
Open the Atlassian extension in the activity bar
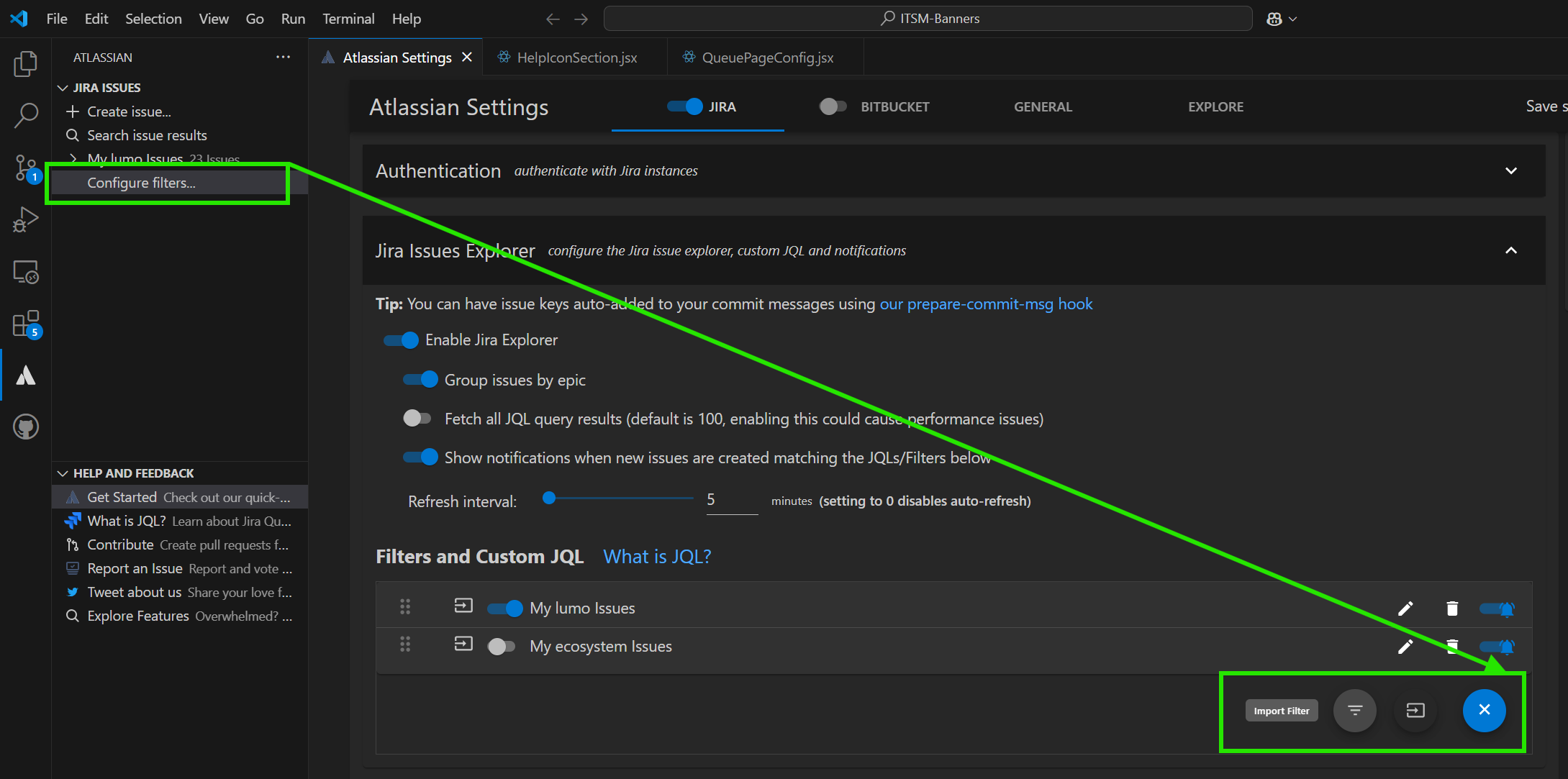click(x=25, y=374)
